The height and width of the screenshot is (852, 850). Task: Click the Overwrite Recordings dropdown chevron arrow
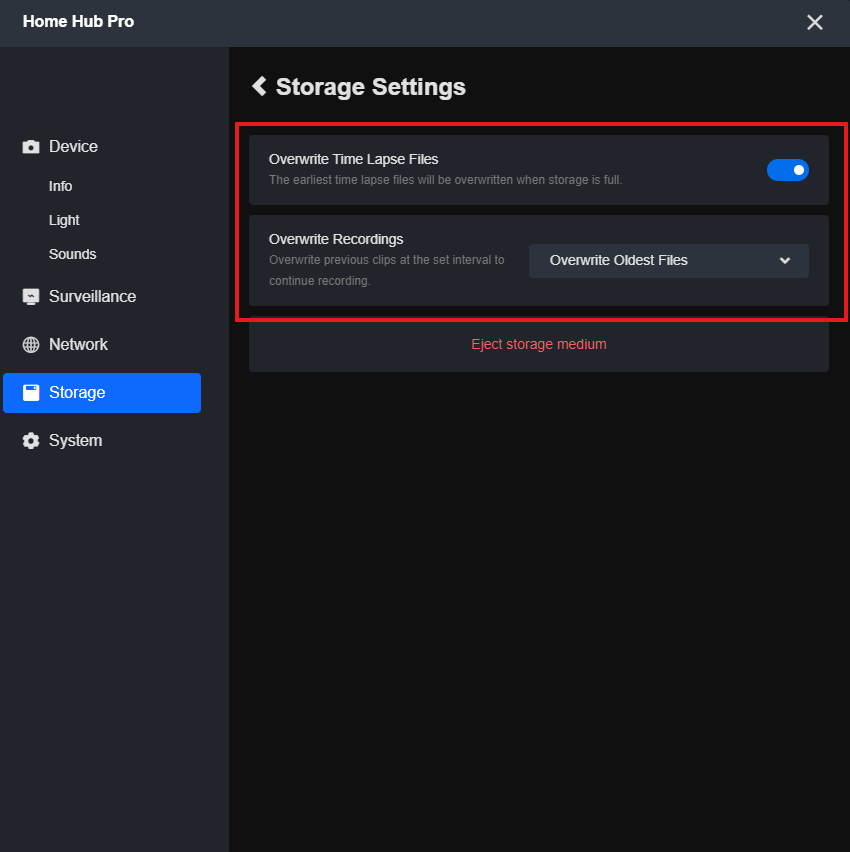click(x=785, y=261)
